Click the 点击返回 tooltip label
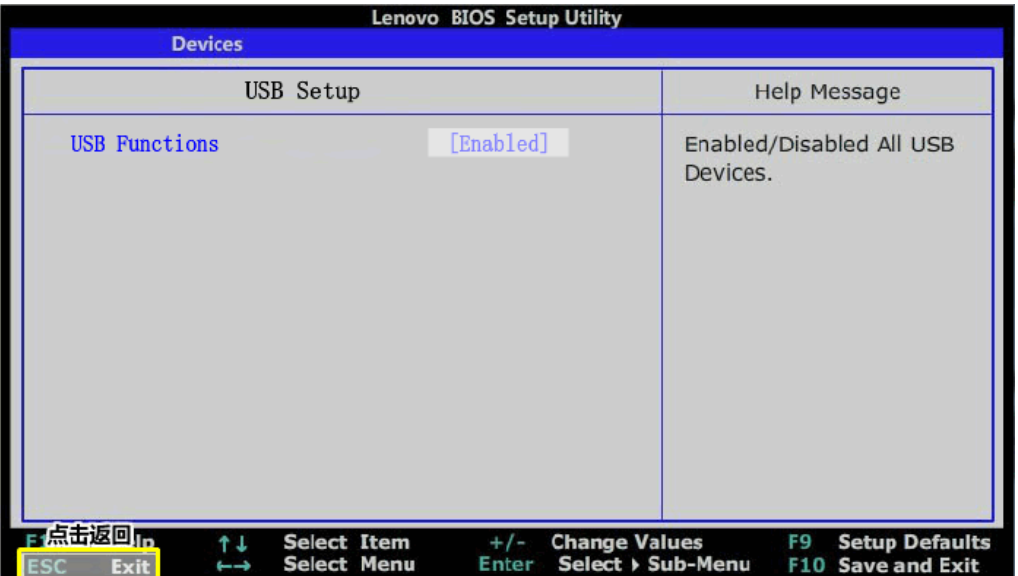 tap(90, 535)
